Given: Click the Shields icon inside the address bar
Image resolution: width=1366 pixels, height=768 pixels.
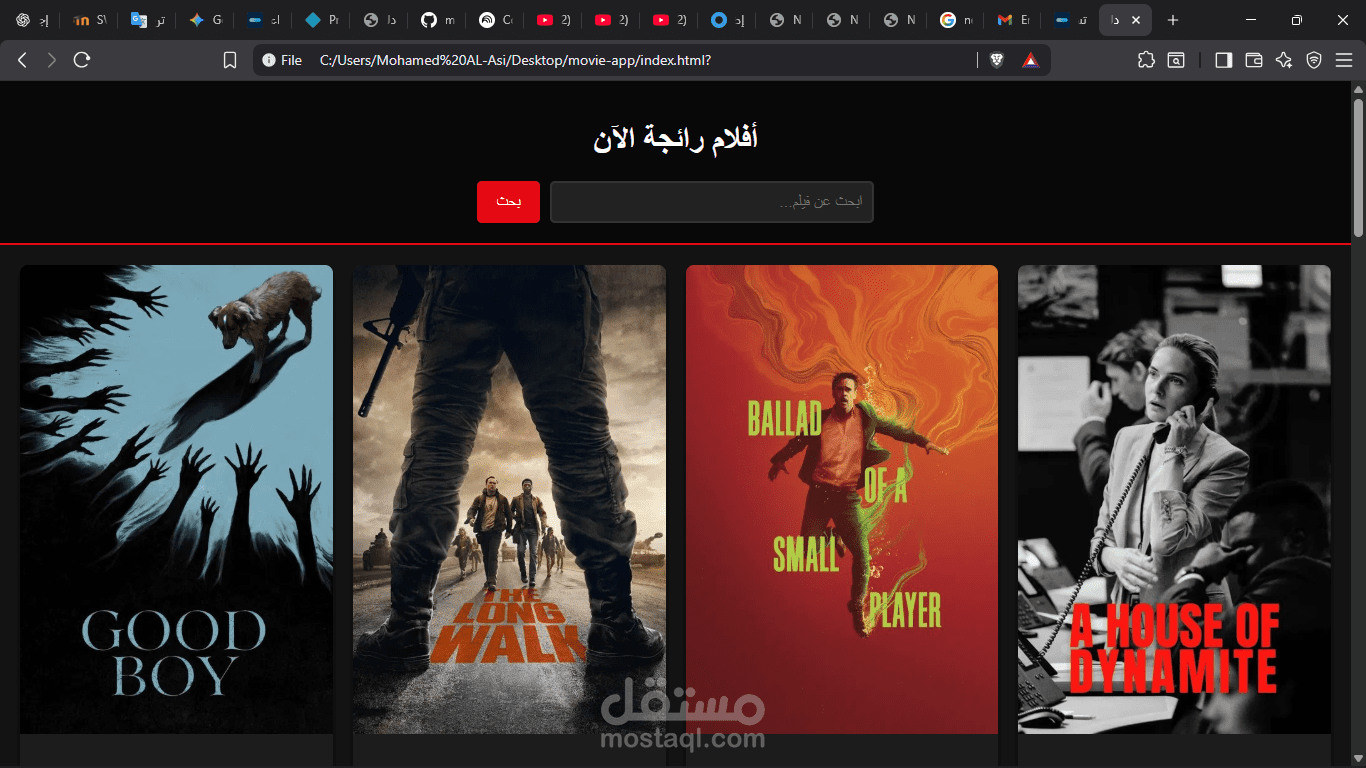Looking at the screenshot, I should (996, 59).
